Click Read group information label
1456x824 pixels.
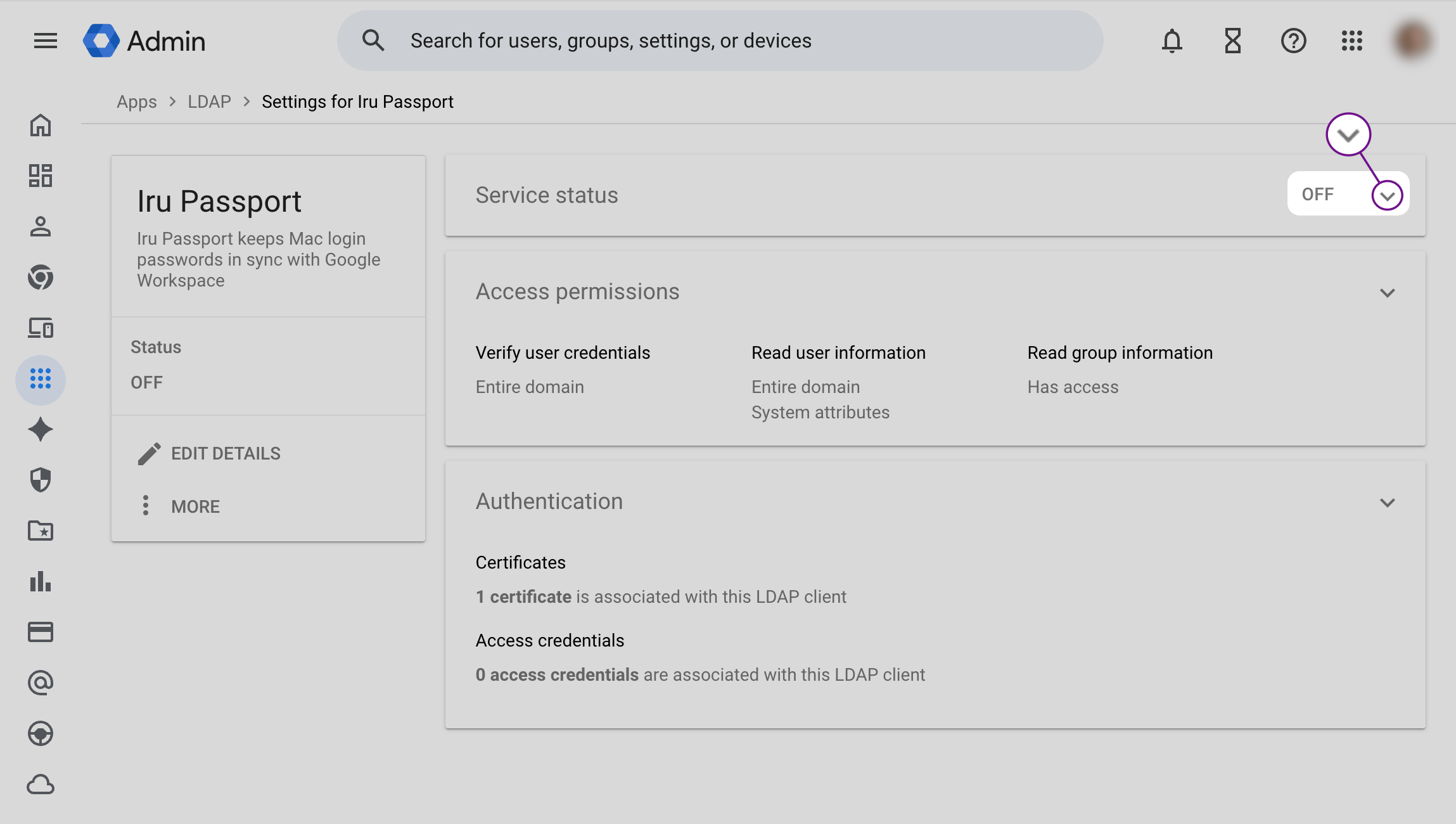point(1120,352)
